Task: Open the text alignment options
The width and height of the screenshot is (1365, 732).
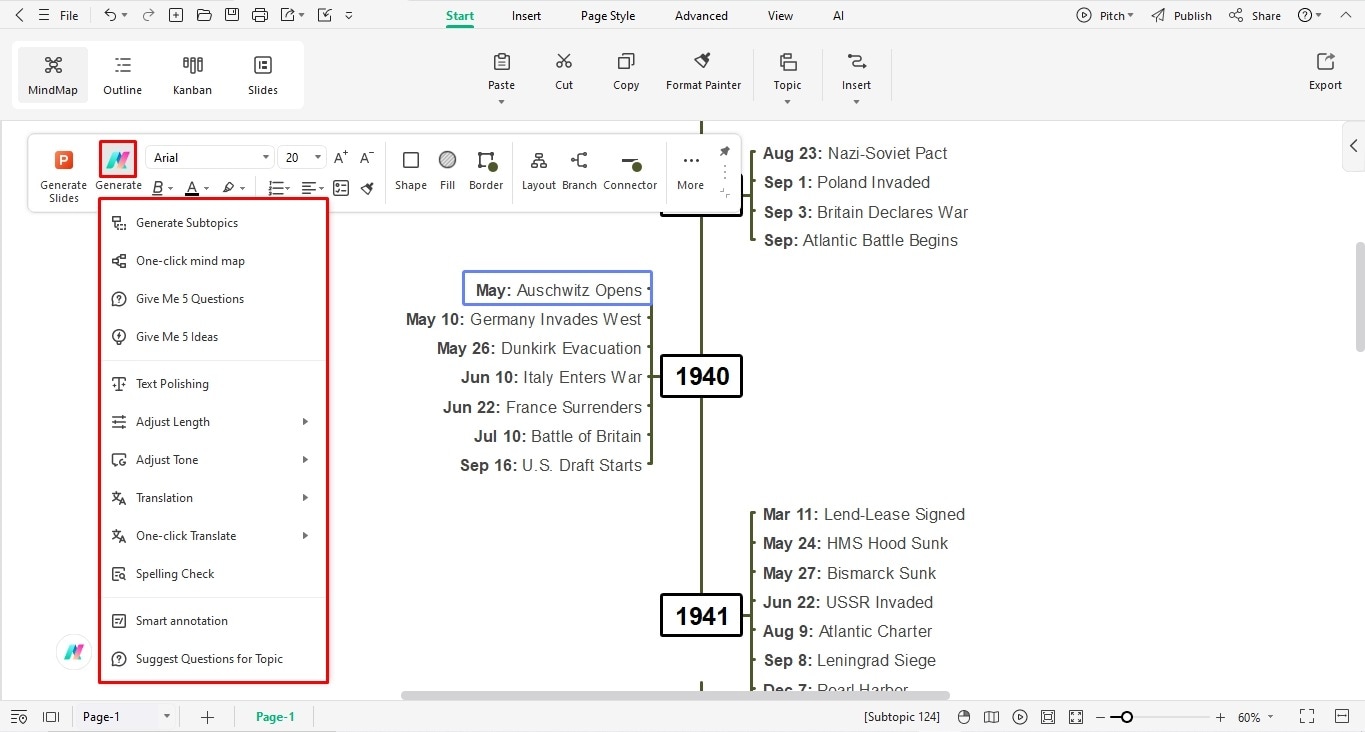Action: 312,188
